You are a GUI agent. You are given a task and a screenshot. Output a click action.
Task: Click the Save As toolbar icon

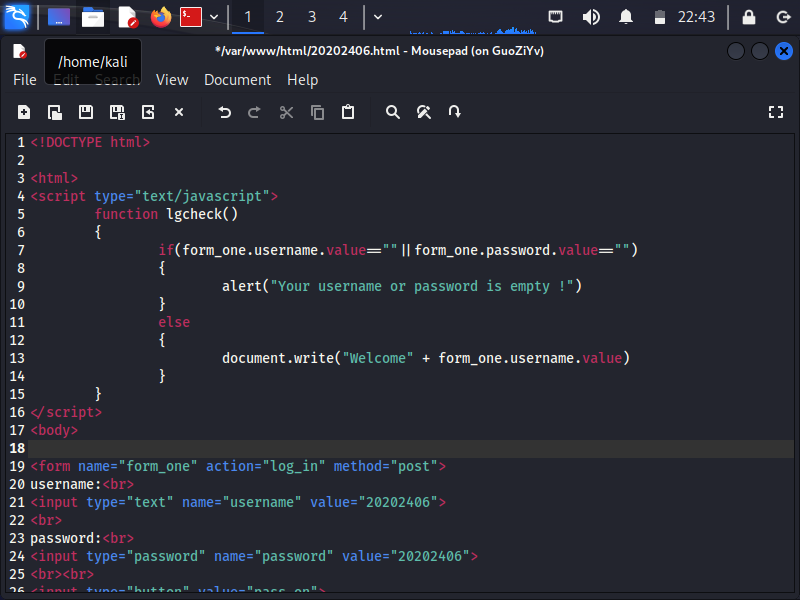tap(117, 112)
